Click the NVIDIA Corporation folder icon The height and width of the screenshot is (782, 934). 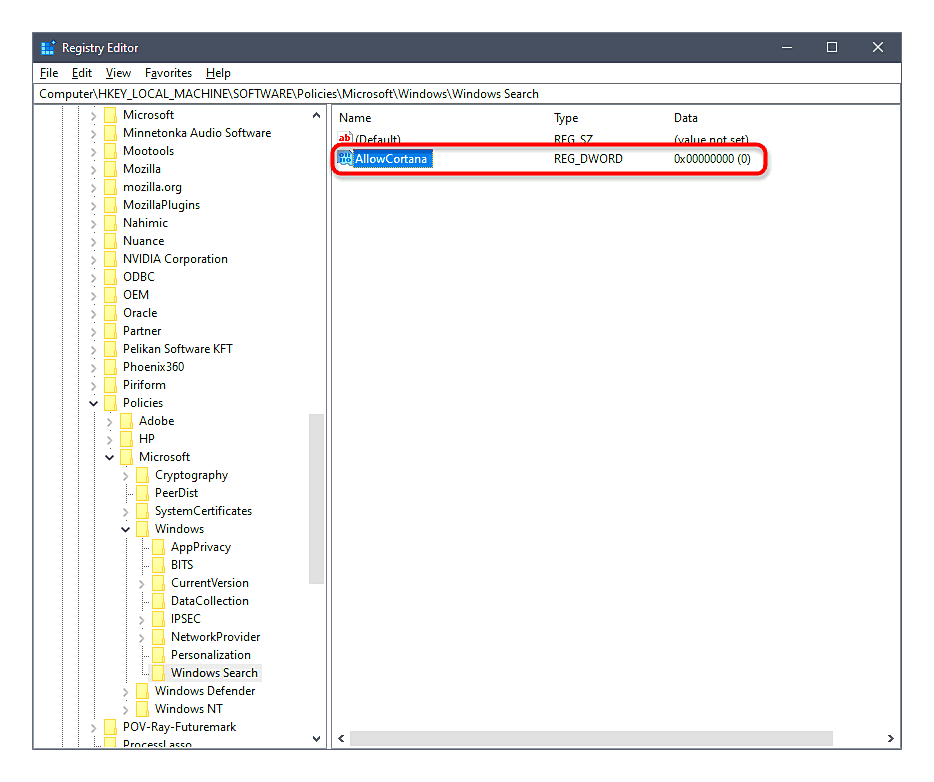110,259
